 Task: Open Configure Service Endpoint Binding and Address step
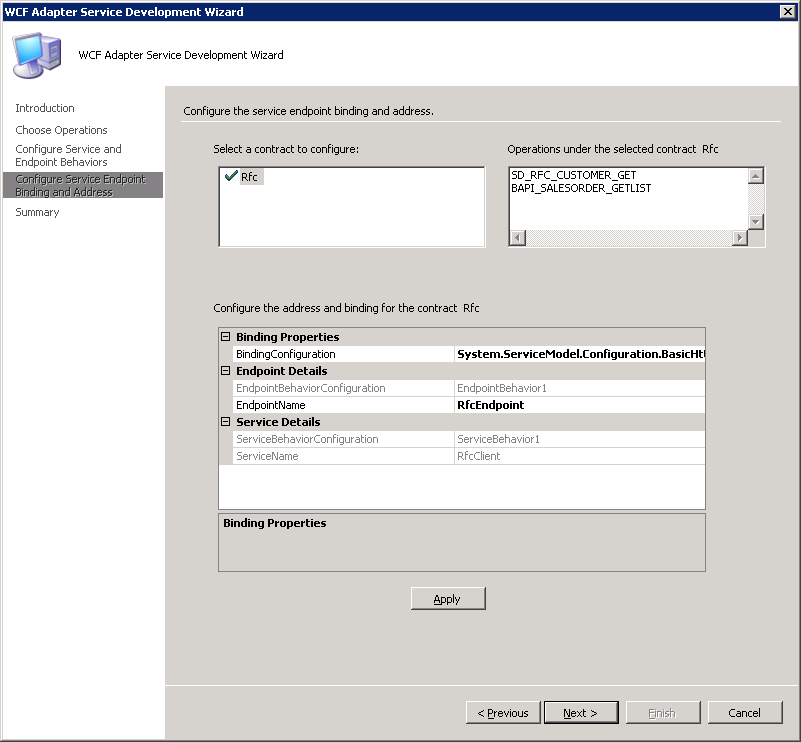[x=83, y=185]
